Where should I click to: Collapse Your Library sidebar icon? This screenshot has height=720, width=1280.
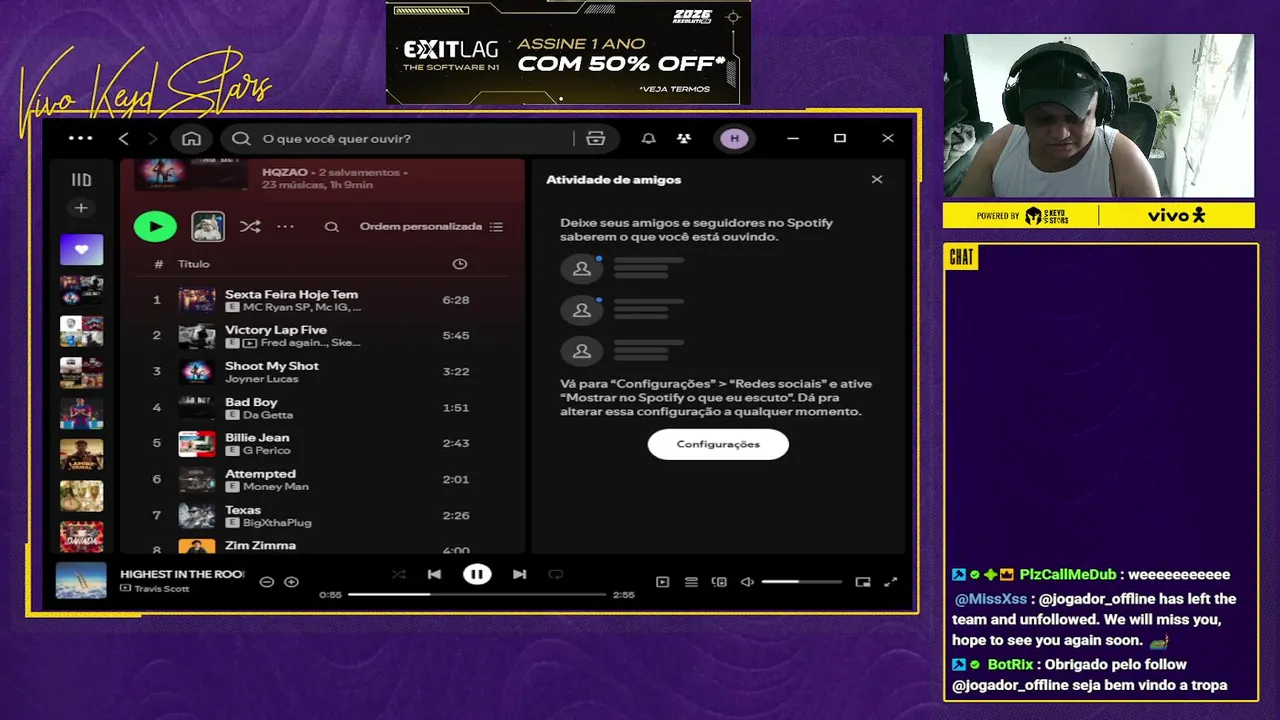[x=81, y=180]
